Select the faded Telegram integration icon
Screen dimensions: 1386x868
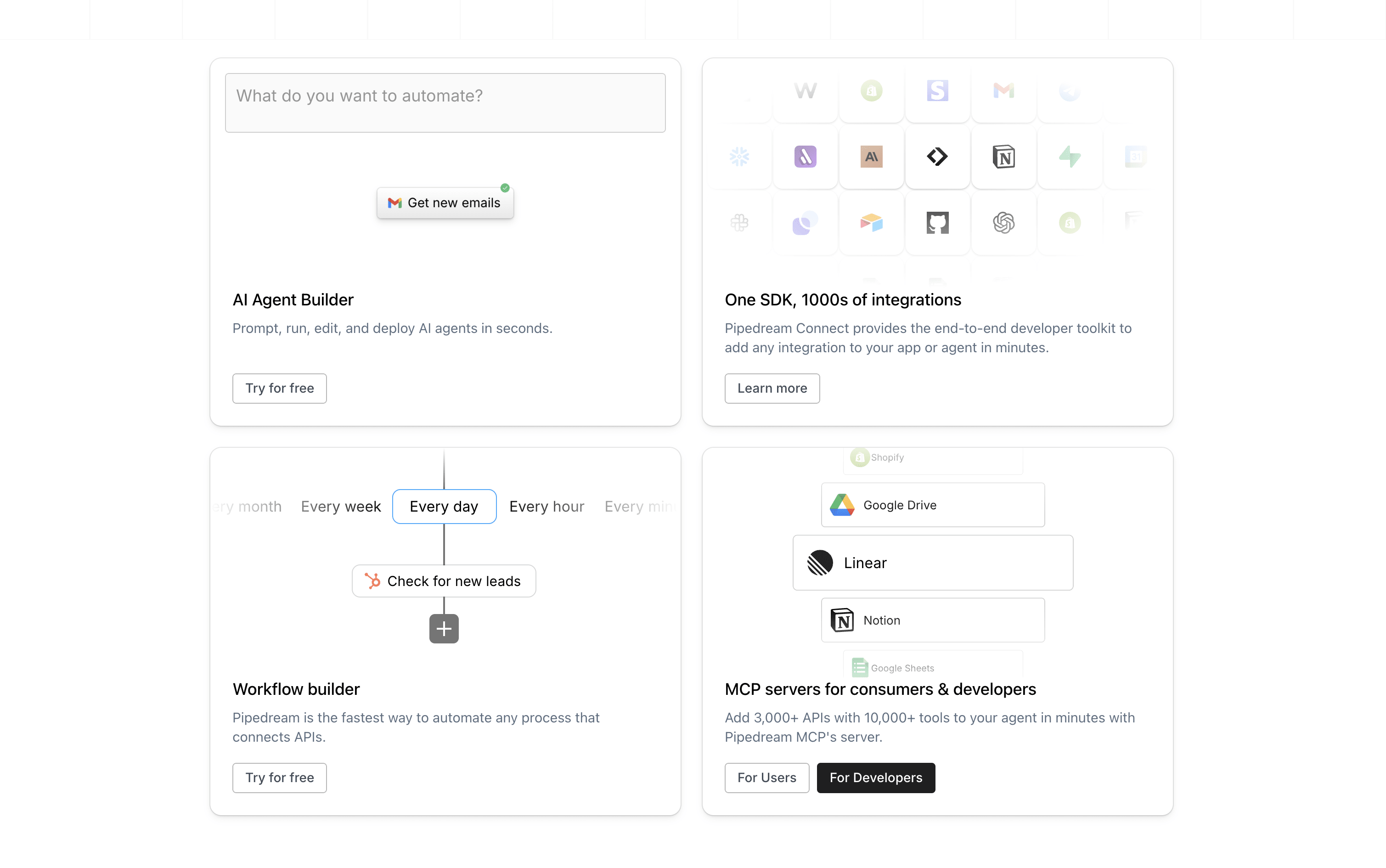(1070, 91)
